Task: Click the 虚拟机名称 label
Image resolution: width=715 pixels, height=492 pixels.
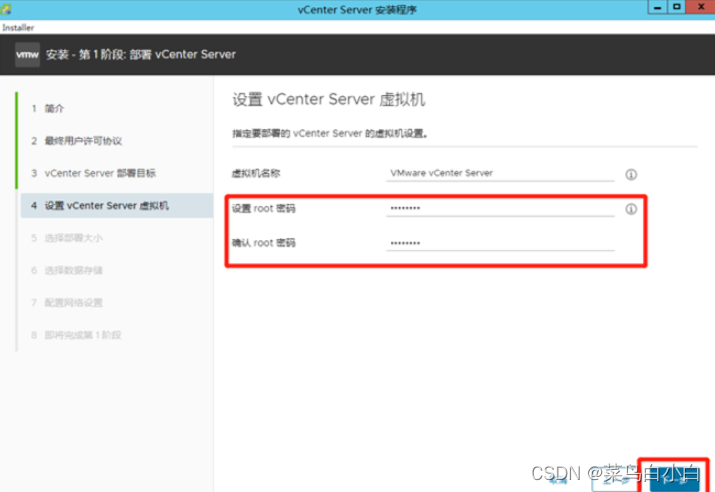Action: (x=256, y=173)
